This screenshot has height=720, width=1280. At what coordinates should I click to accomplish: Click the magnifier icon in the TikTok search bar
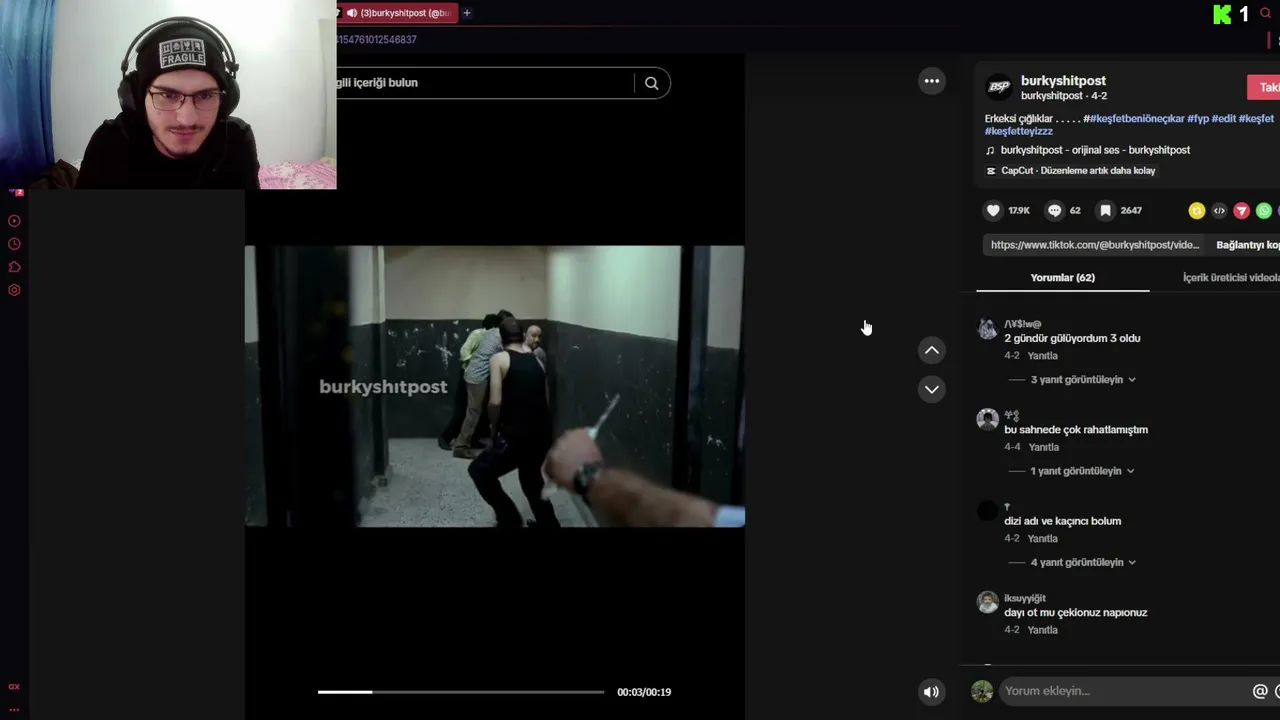tap(651, 83)
